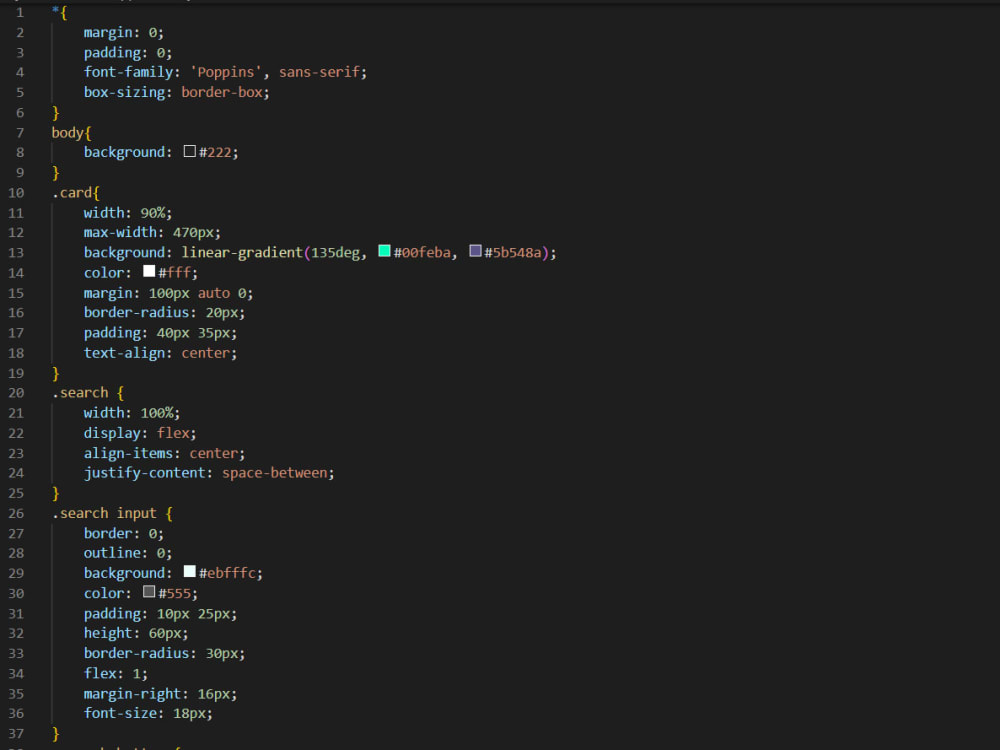Click the '*{' universal selector
Viewport: 1000px width, 750px height.
click(x=59, y=13)
